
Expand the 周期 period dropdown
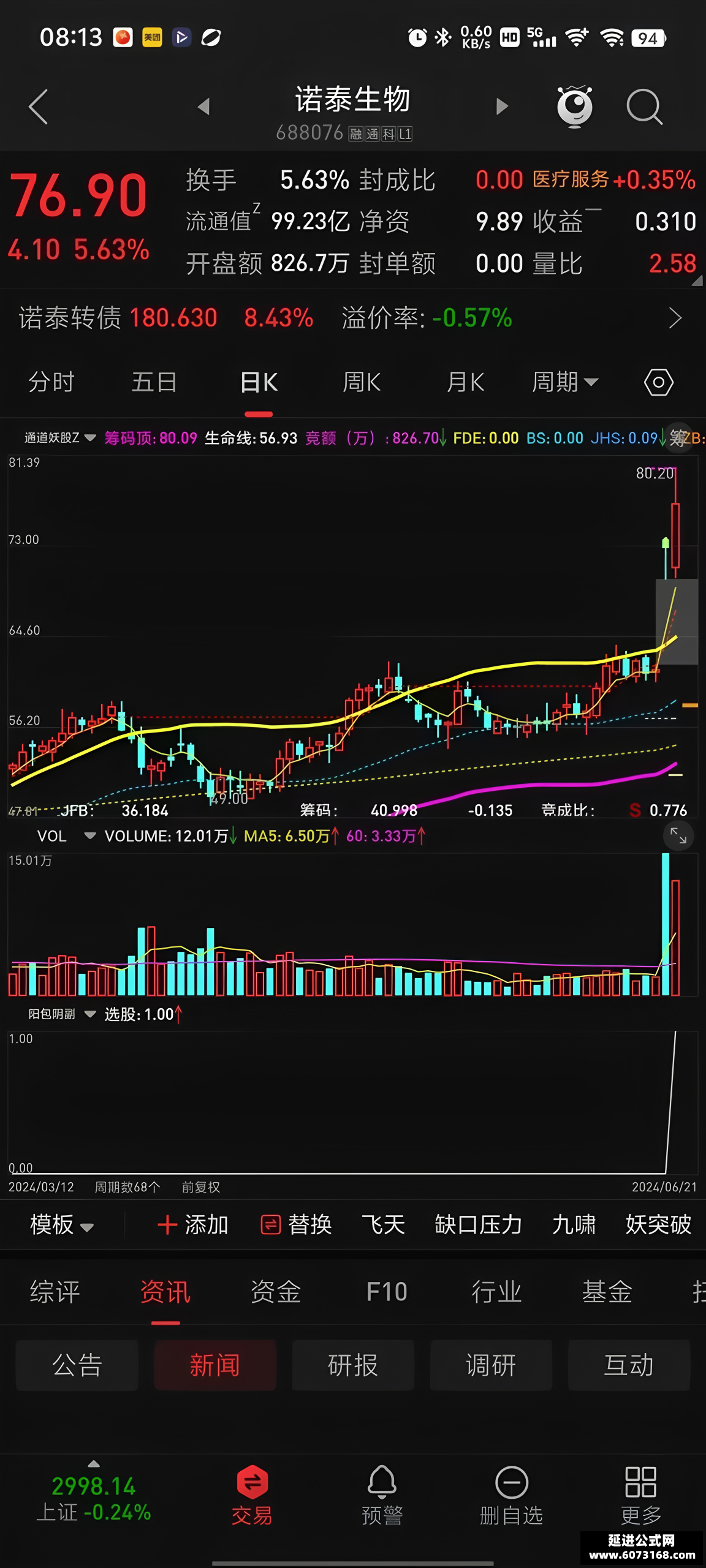pyautogui.click(x=564, y=382)
